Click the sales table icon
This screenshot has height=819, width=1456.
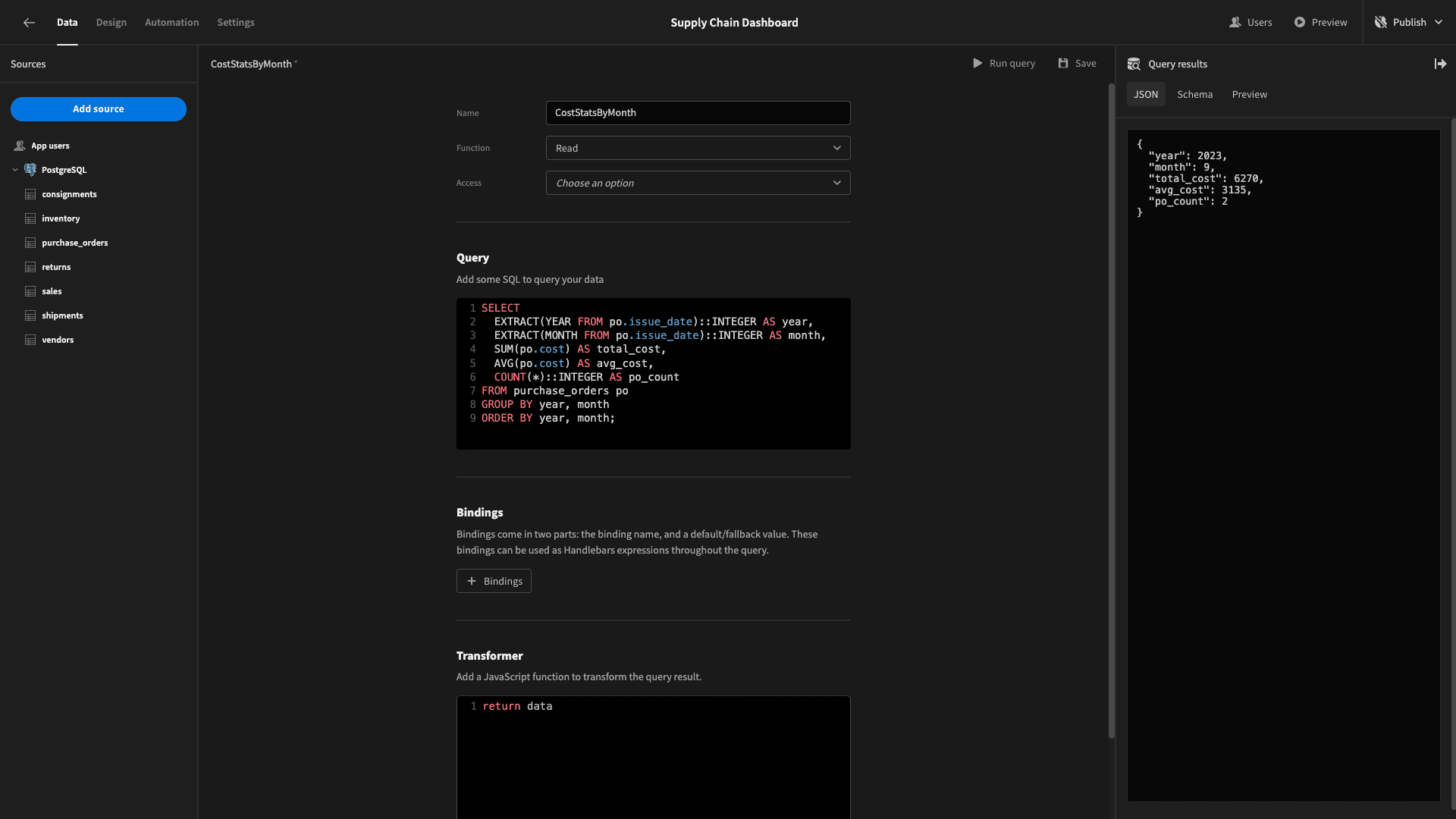tap(30, 292)
